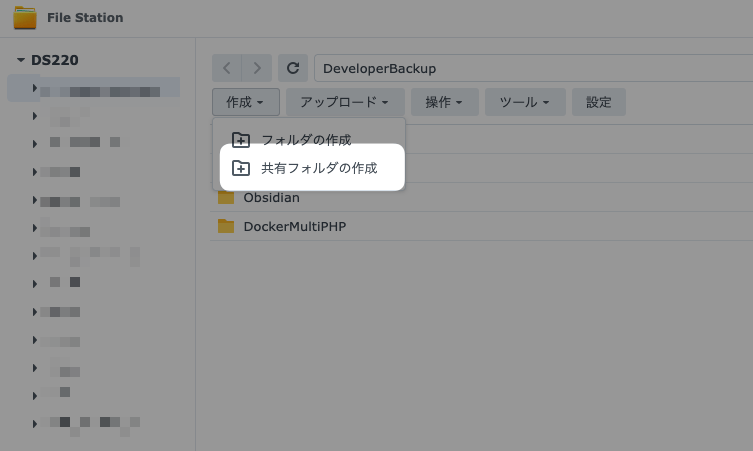Click the folder-plus icon beside フォルダの作成

pos(240,140)
